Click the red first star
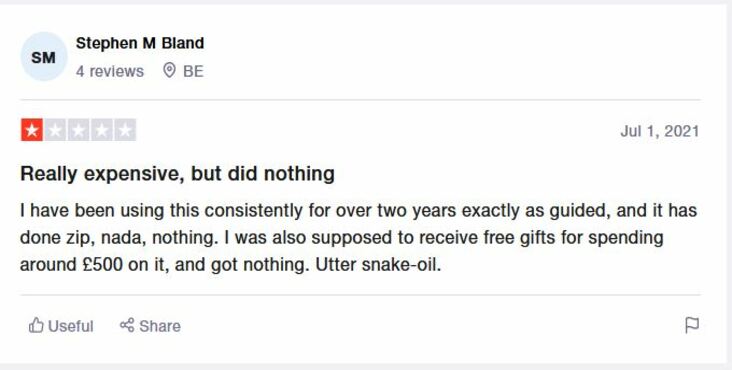Viewport: 732px width, 370px height. (32, 130)
